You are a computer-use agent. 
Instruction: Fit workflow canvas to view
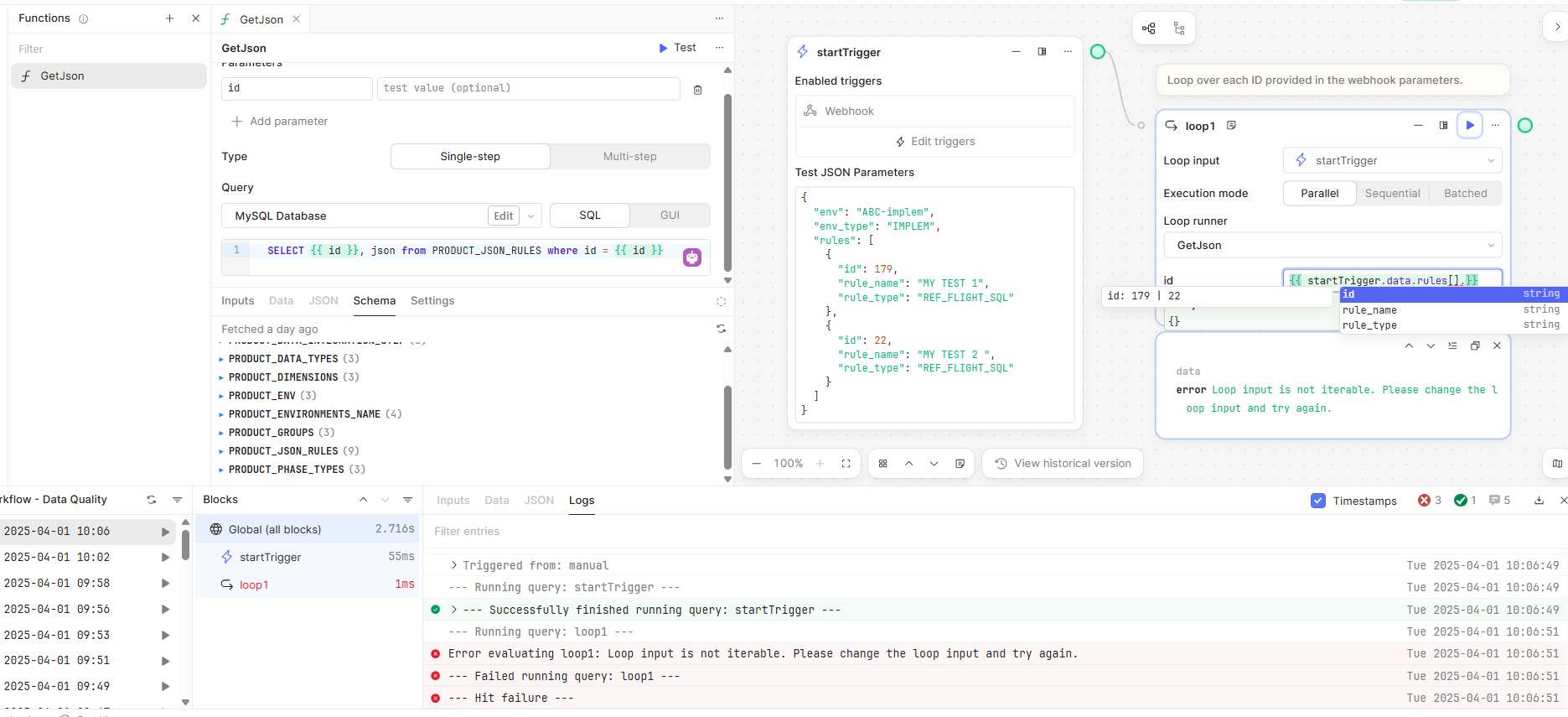point(846,464)
